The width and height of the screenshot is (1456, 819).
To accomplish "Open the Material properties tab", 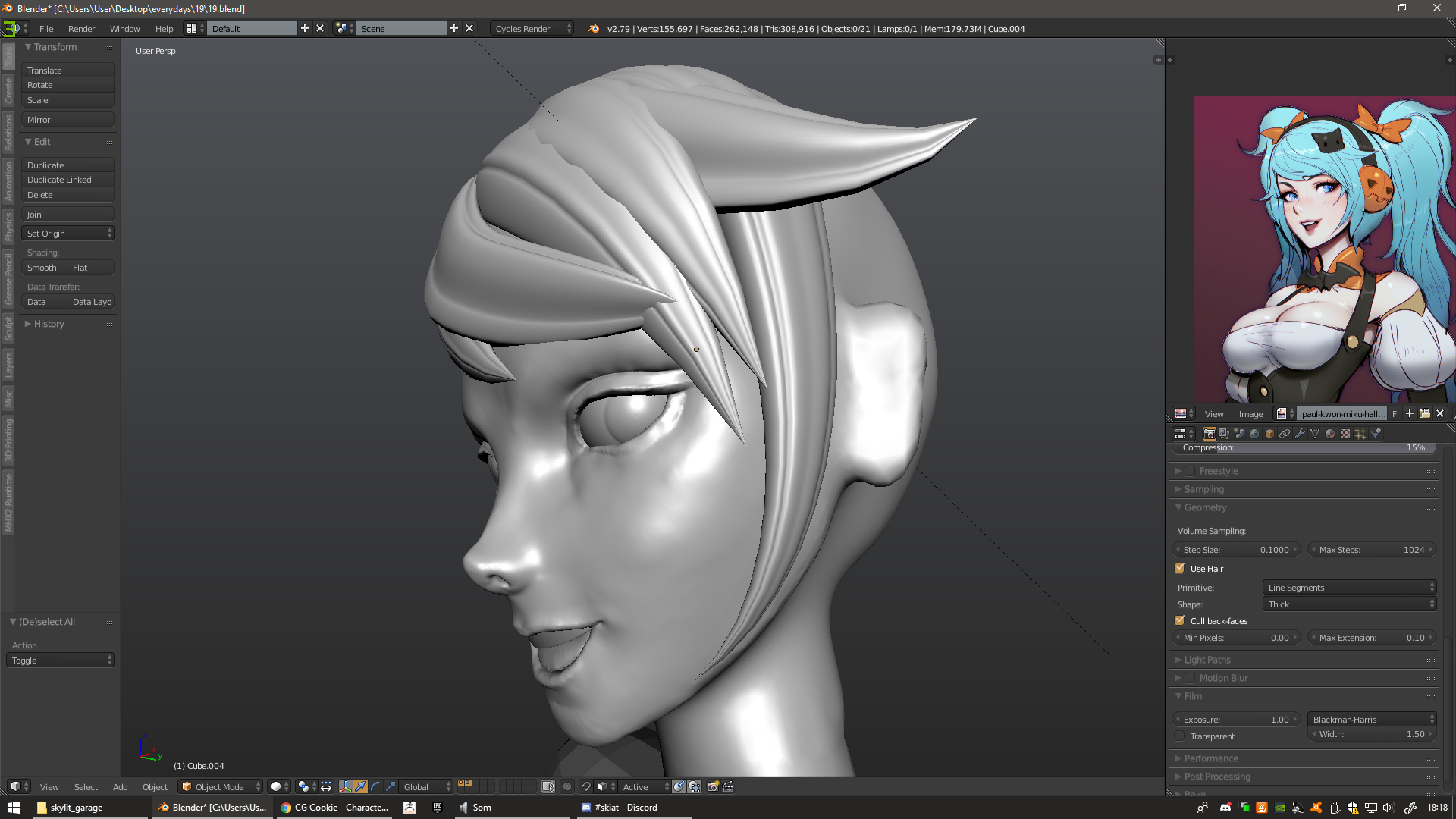I will [1330, 434].
